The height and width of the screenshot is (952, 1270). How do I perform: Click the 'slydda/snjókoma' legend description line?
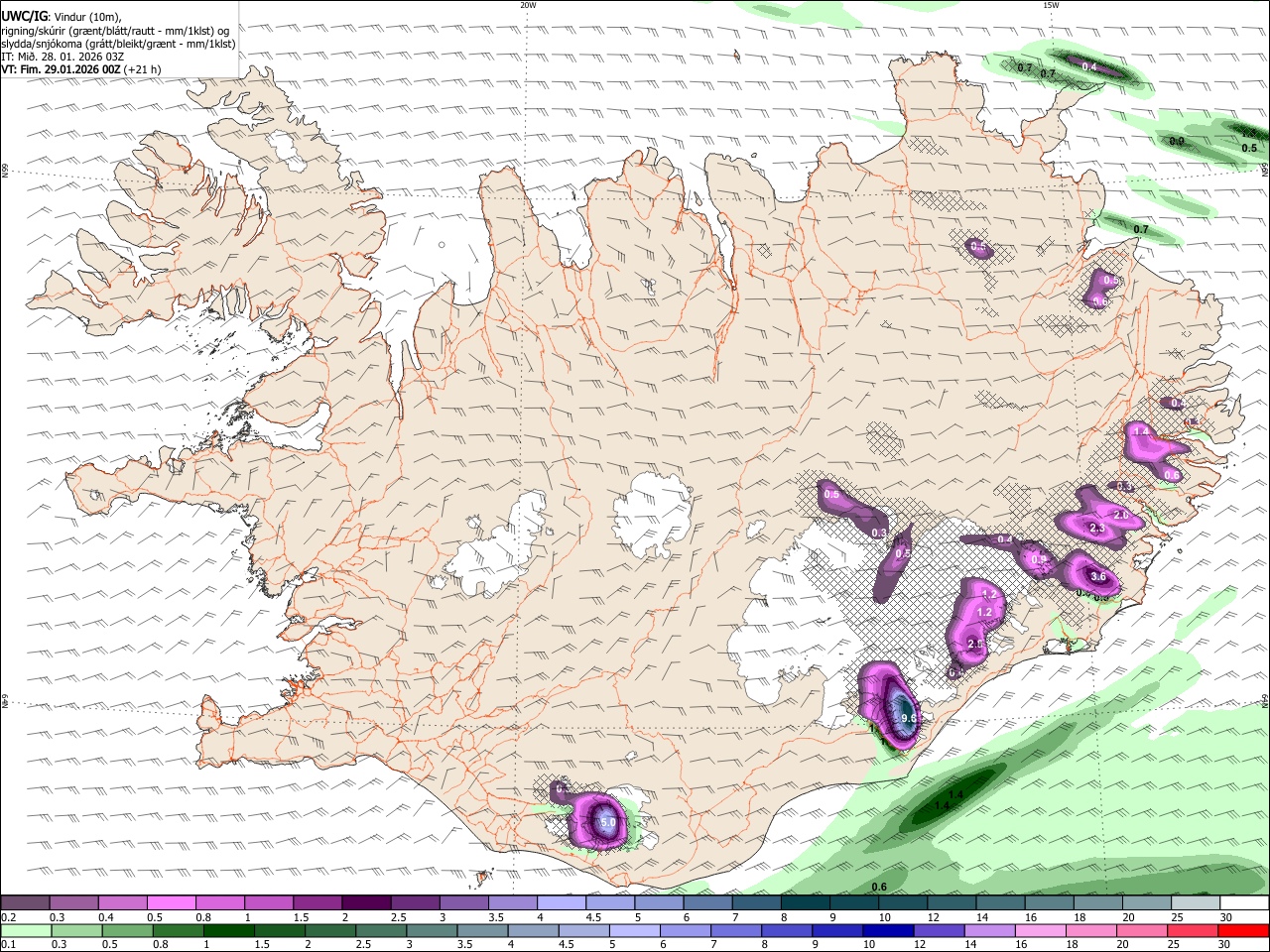tap(118, 44)
